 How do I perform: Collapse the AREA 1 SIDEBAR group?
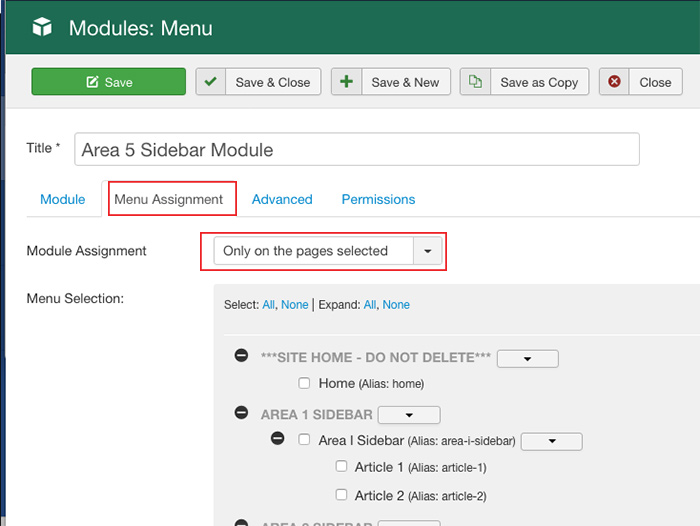point(241,413)
